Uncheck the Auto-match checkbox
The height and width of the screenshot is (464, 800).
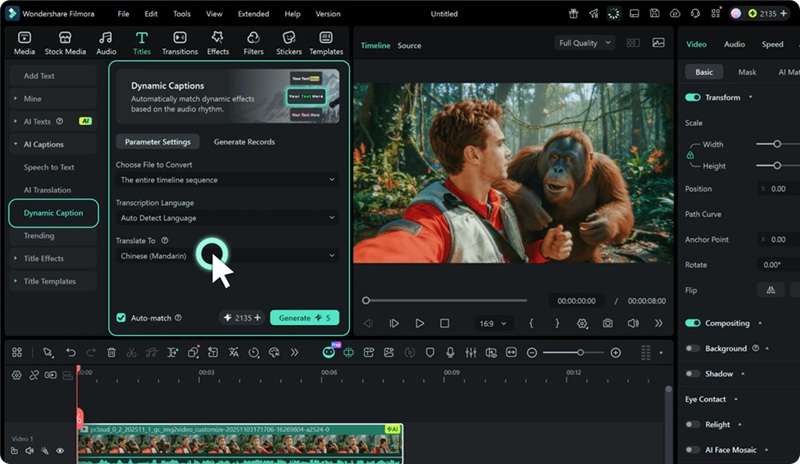(x=121, y=318)
